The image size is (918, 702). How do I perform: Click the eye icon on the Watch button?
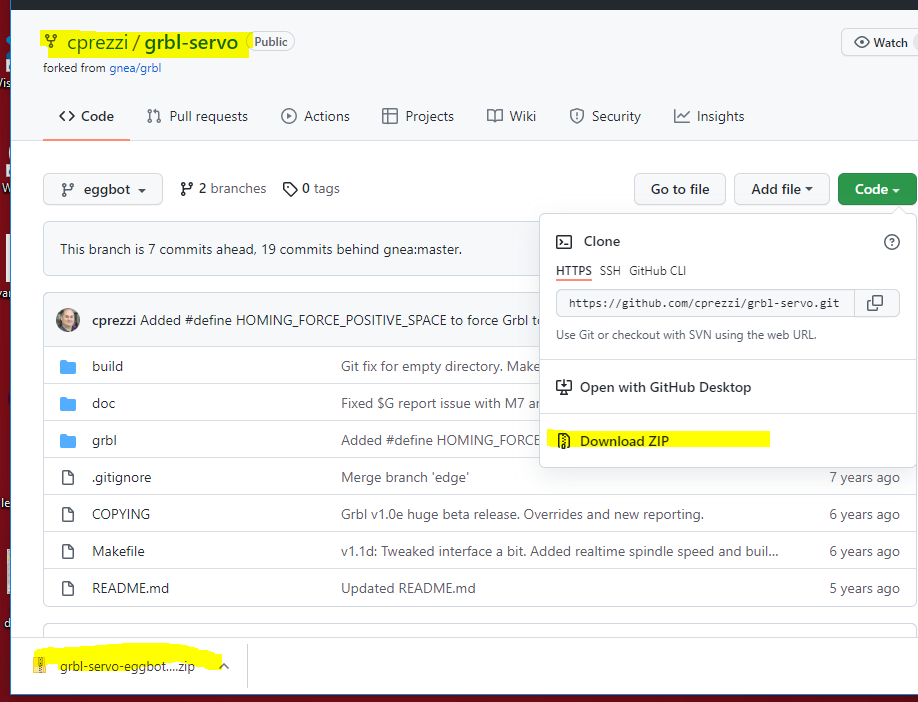point(861,41)
